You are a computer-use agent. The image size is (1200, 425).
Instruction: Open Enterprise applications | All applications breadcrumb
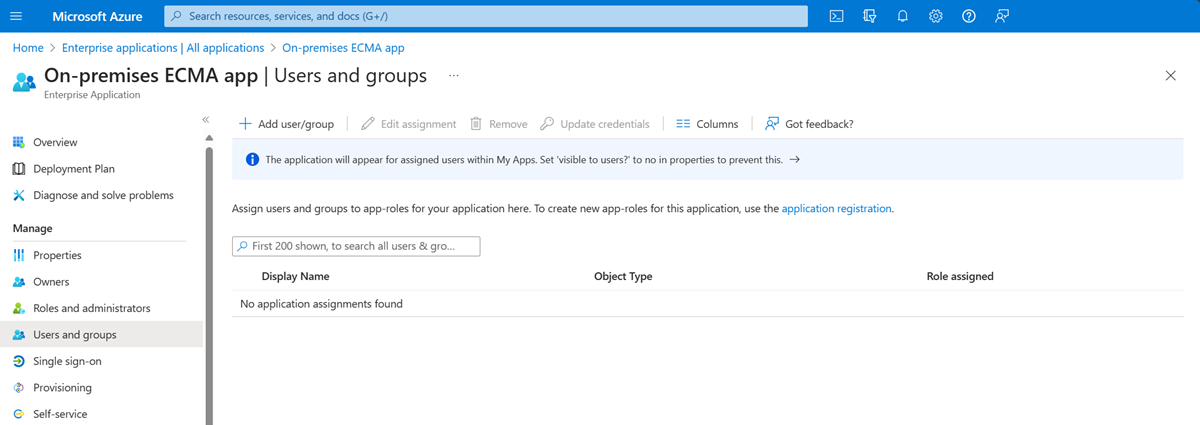click(163, 47)
